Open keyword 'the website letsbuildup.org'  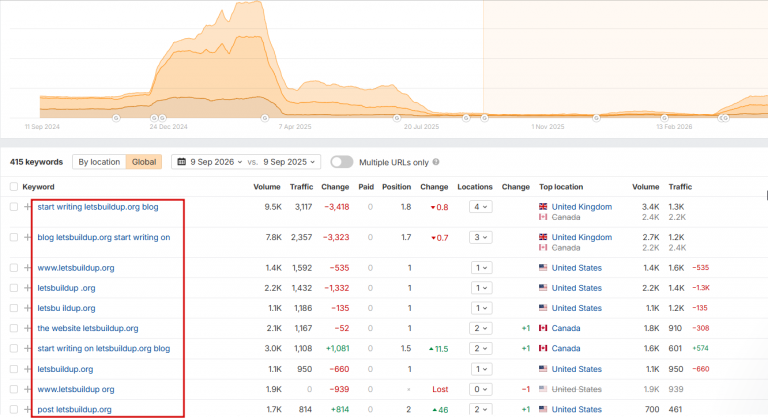pyautogui.click(x=88, y=328)
